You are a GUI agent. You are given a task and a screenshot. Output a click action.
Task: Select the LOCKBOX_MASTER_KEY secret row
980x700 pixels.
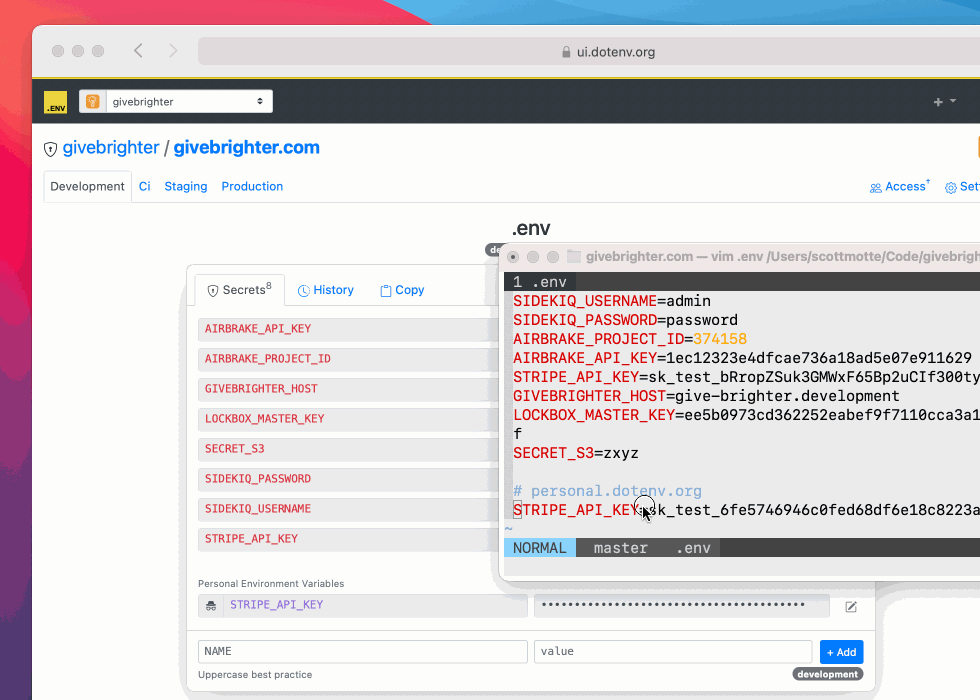coord(348,419)
